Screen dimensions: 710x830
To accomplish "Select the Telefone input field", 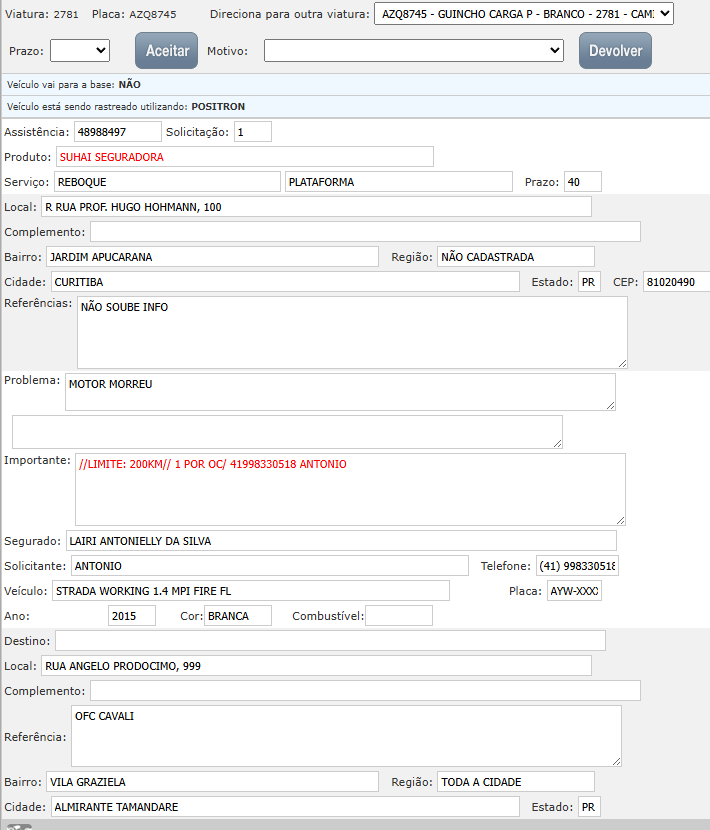I will pos(577,566).
